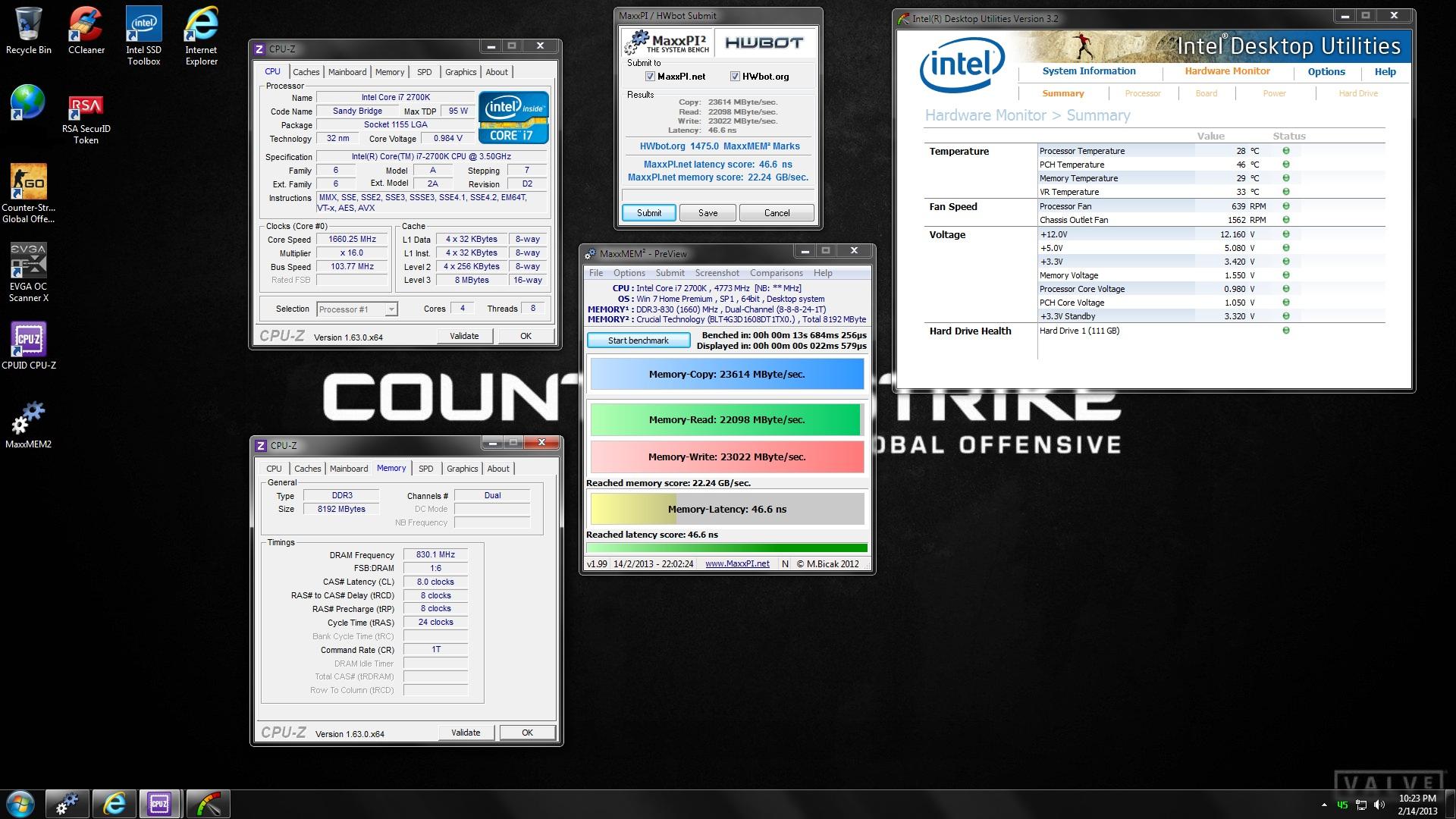The width and height of the screenshot is (1456, 819).
Task: Open EVGA OC Scanner X desktop icon
Action: (29, 273)
